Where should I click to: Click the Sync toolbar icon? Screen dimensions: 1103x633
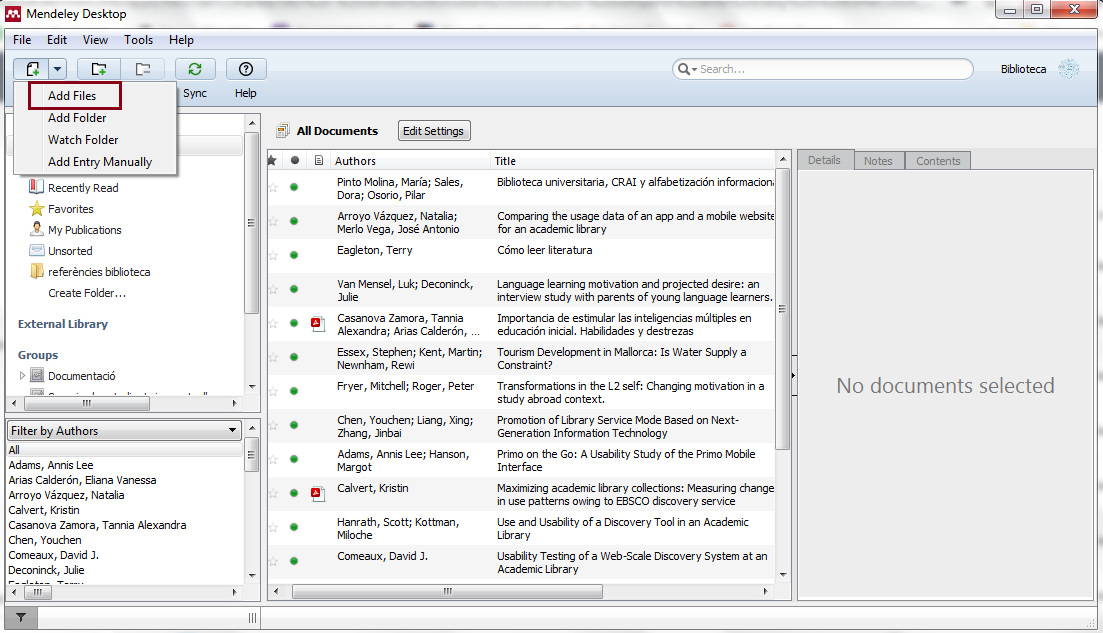pyautogui.click(x=195, y=69)
